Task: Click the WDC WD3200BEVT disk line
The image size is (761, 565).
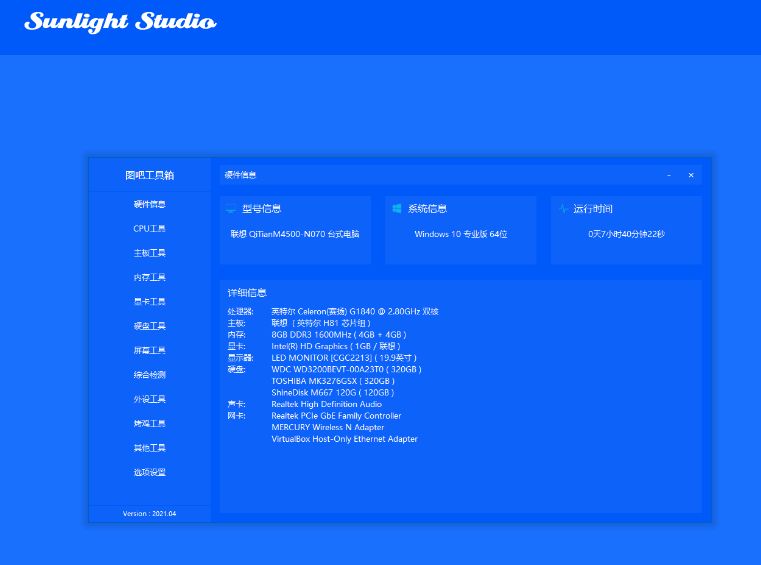Action: click(x=347, y=369)
